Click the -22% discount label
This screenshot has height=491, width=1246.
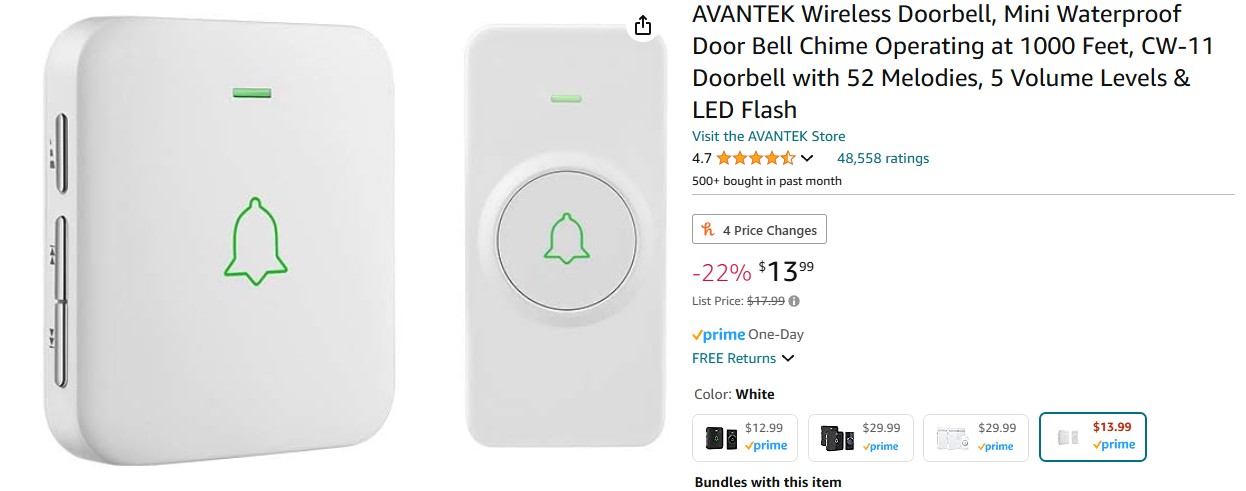(721, 272)
